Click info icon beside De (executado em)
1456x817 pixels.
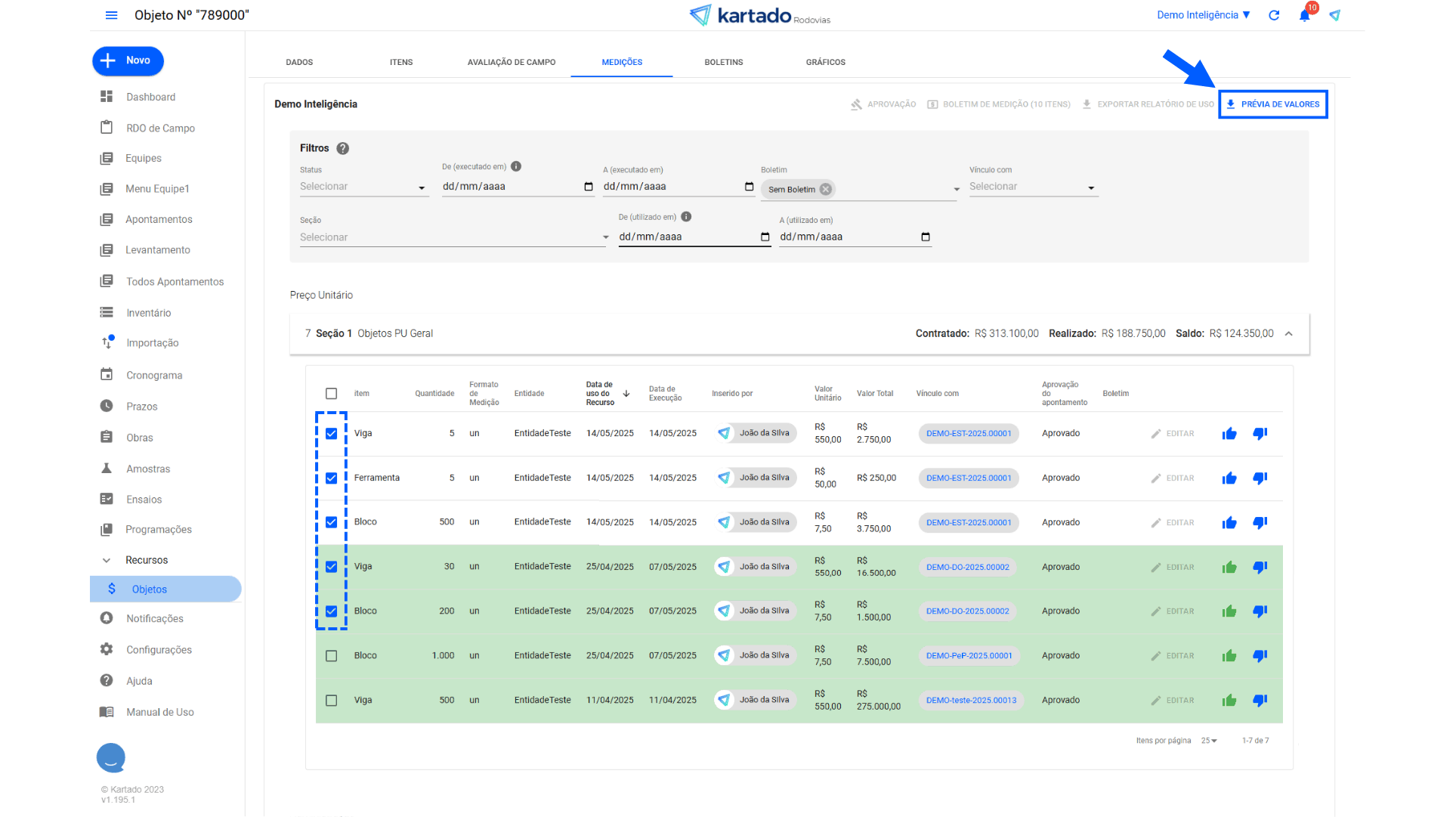click(x=516, y=166)
